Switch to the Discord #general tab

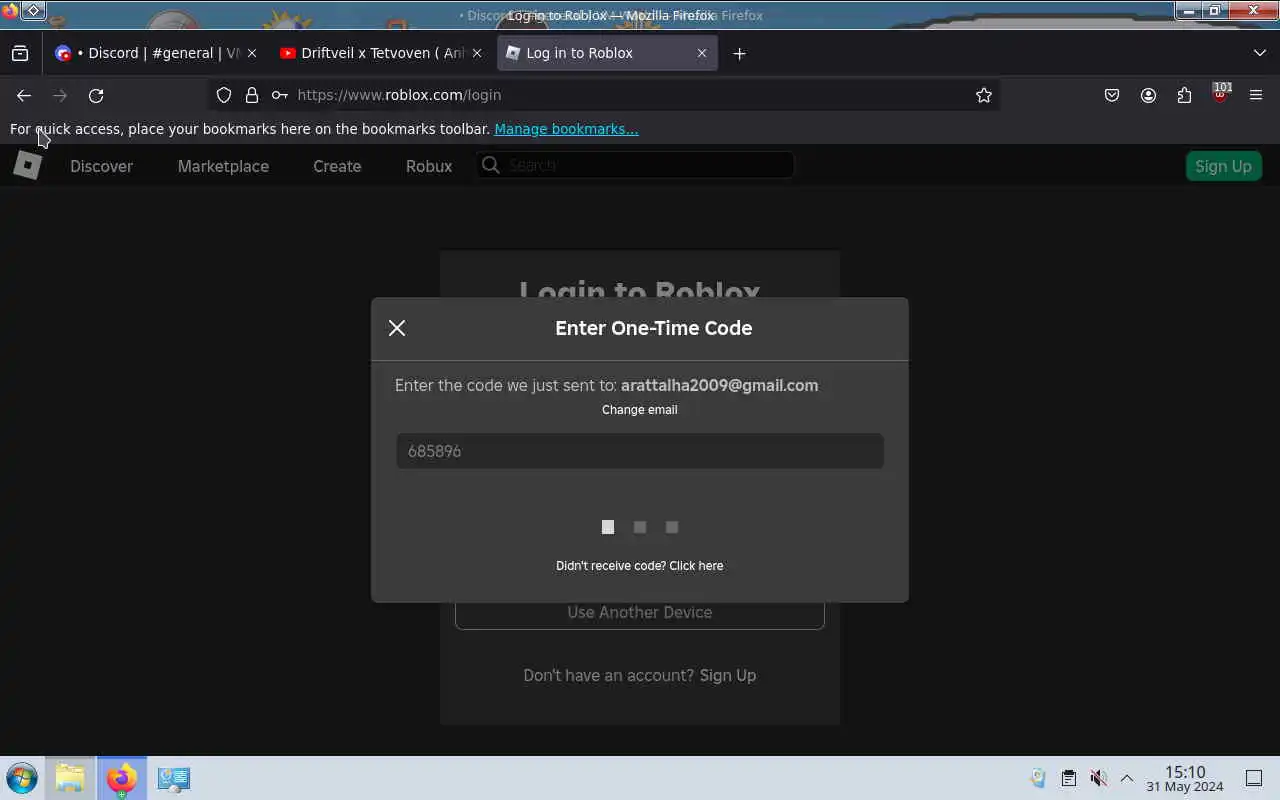tap(154, 53)
